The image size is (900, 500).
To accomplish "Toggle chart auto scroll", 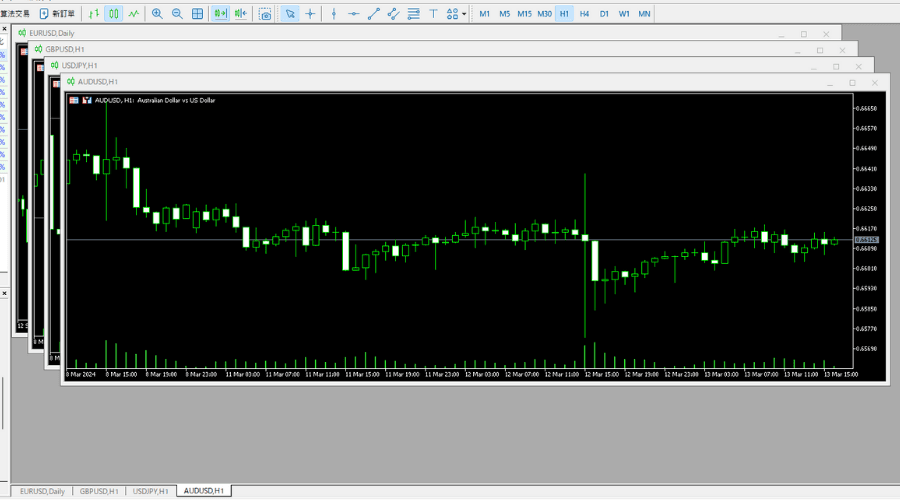I will 220,14.
